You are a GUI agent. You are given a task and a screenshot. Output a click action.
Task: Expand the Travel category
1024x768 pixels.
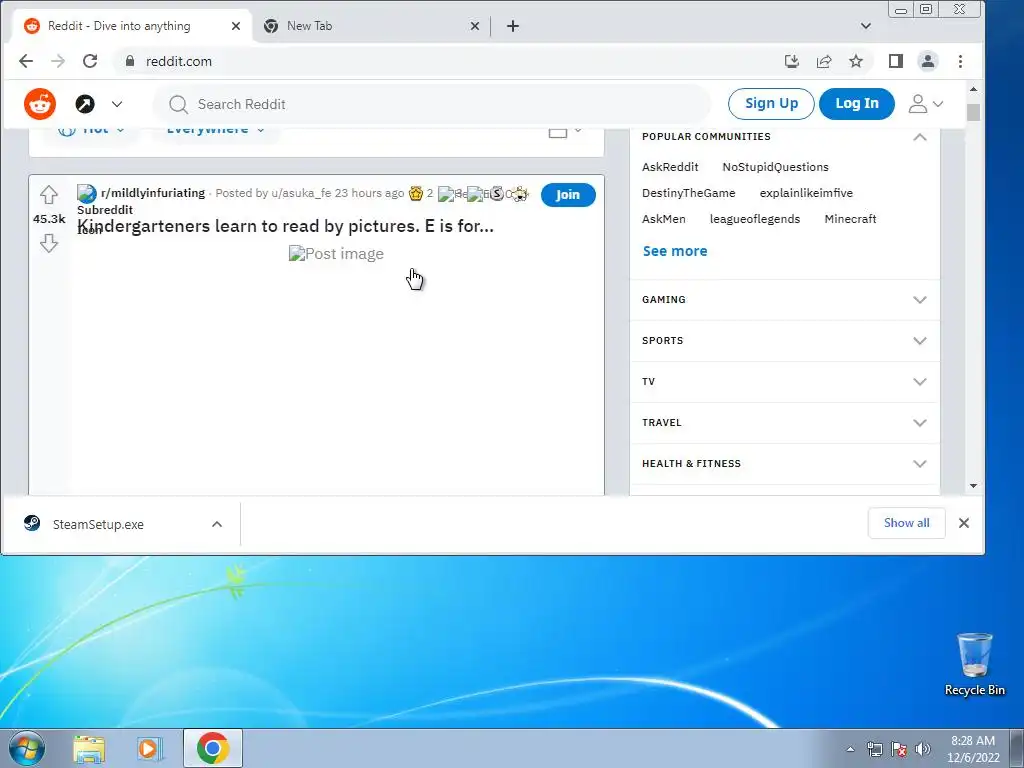click(x=784, y=423)
